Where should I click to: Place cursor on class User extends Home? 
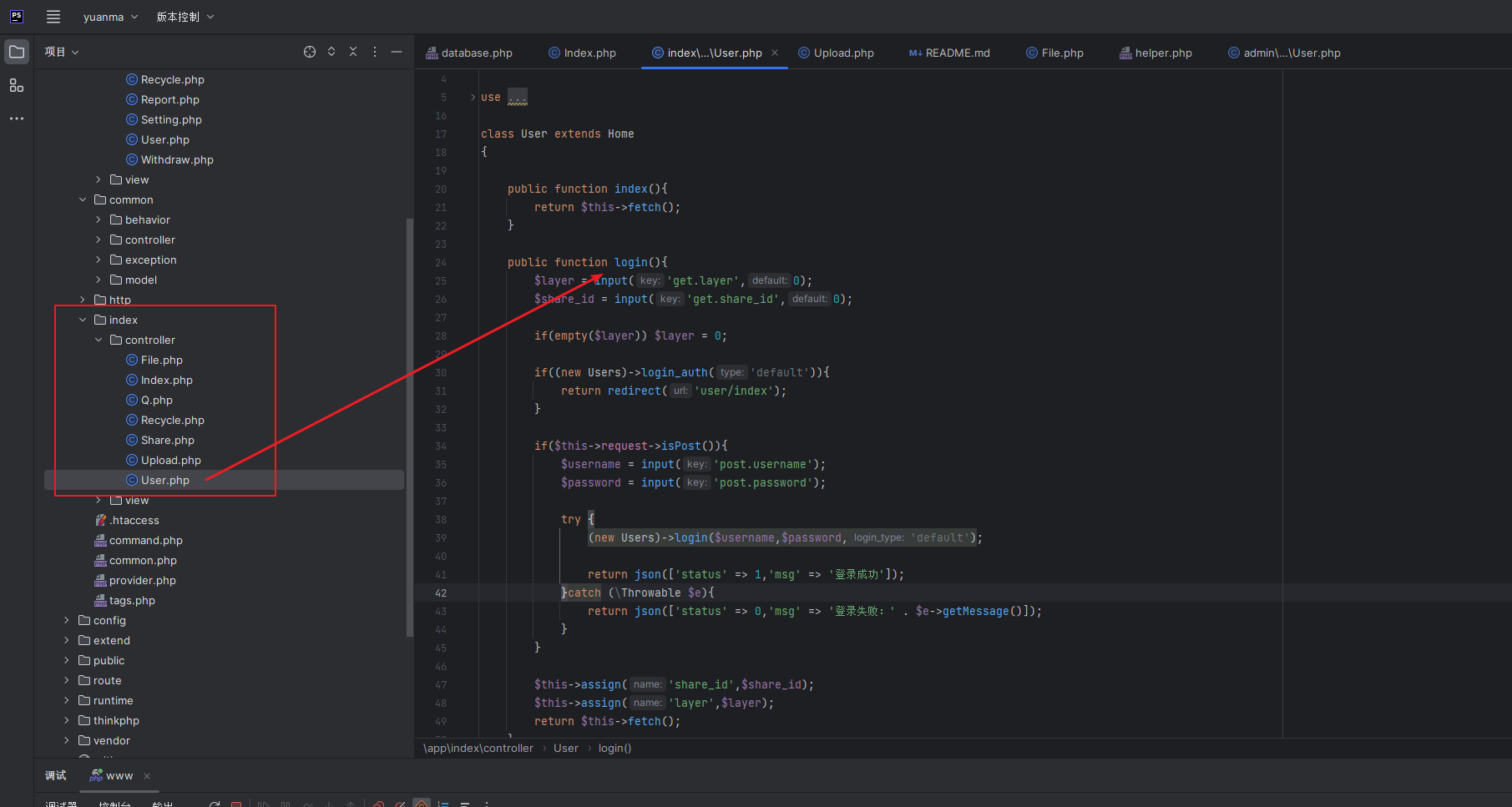tap(557, 134)
